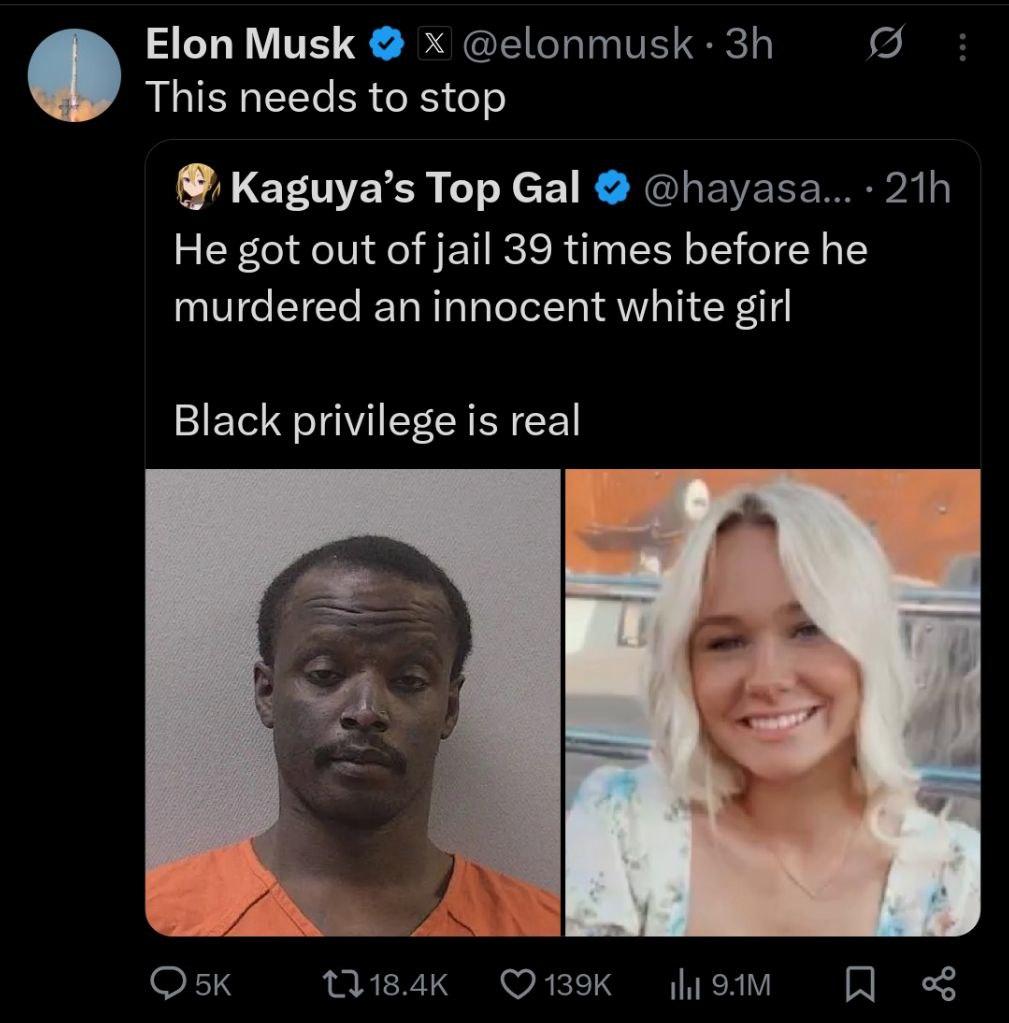The image size is (1009, 1023).
Task: Click the Elon Musk display name
Action: [x=250, y=44]
